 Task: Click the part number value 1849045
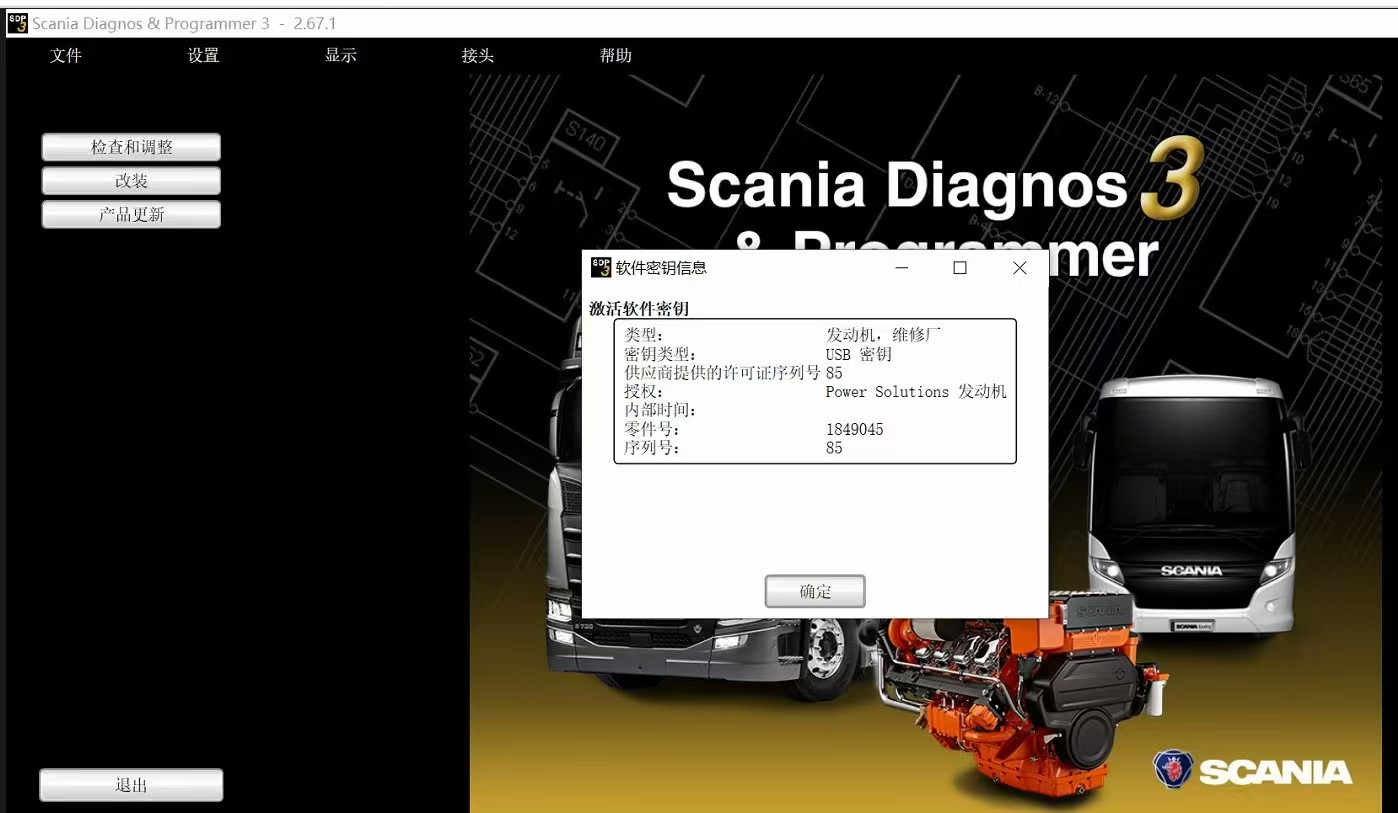point(854,430)
